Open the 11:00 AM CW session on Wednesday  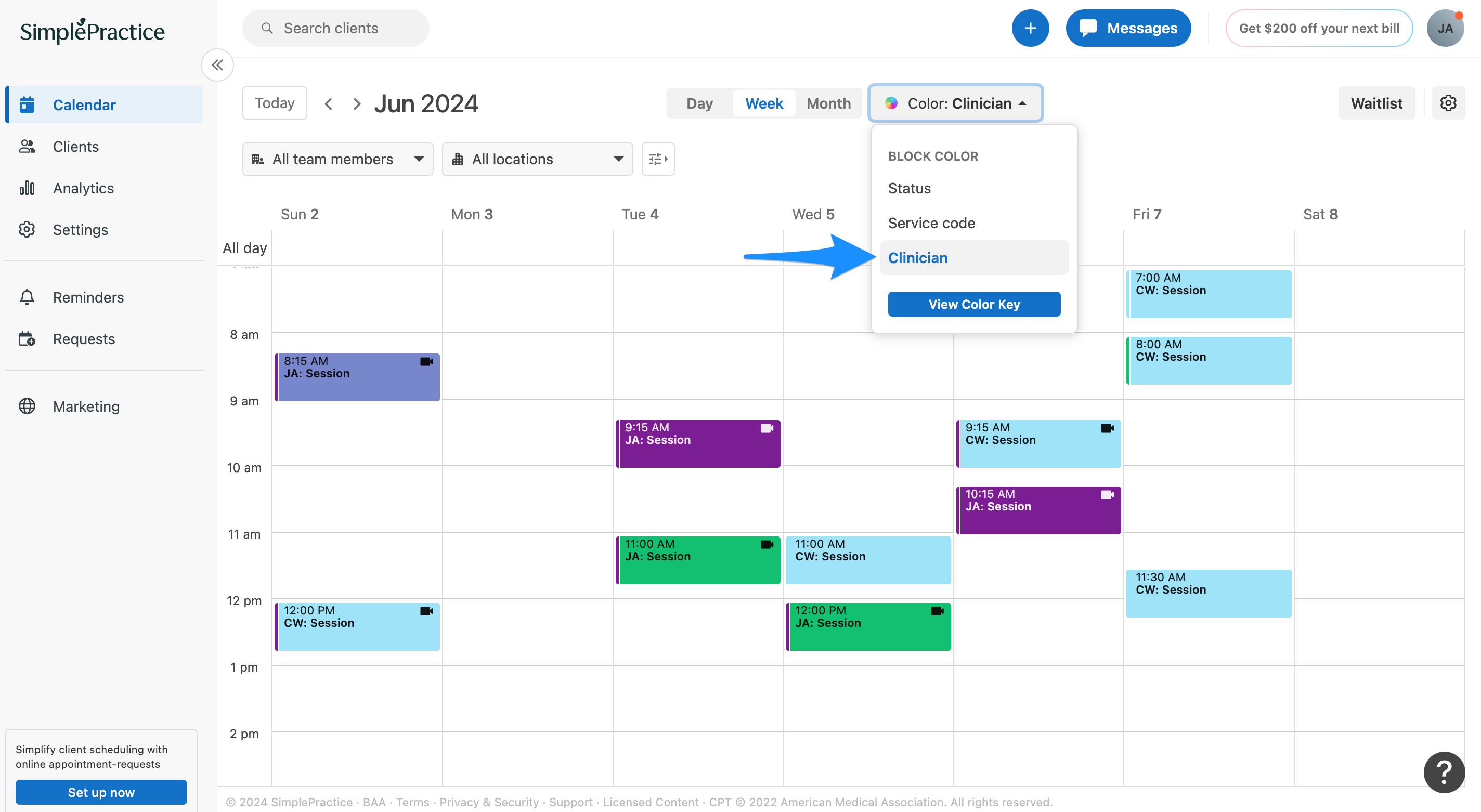[868, 560]
